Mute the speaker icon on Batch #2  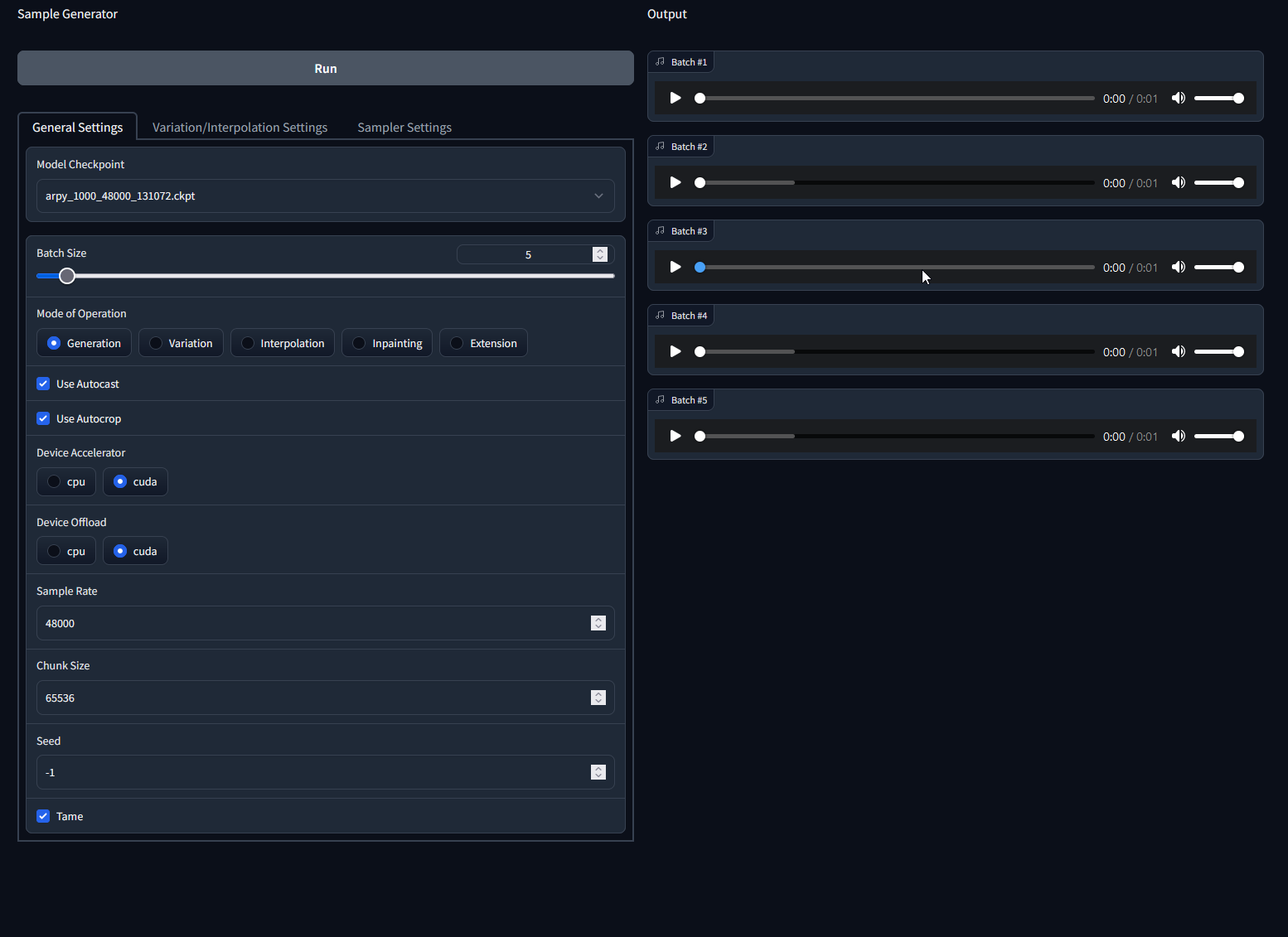click(1179, 182)
